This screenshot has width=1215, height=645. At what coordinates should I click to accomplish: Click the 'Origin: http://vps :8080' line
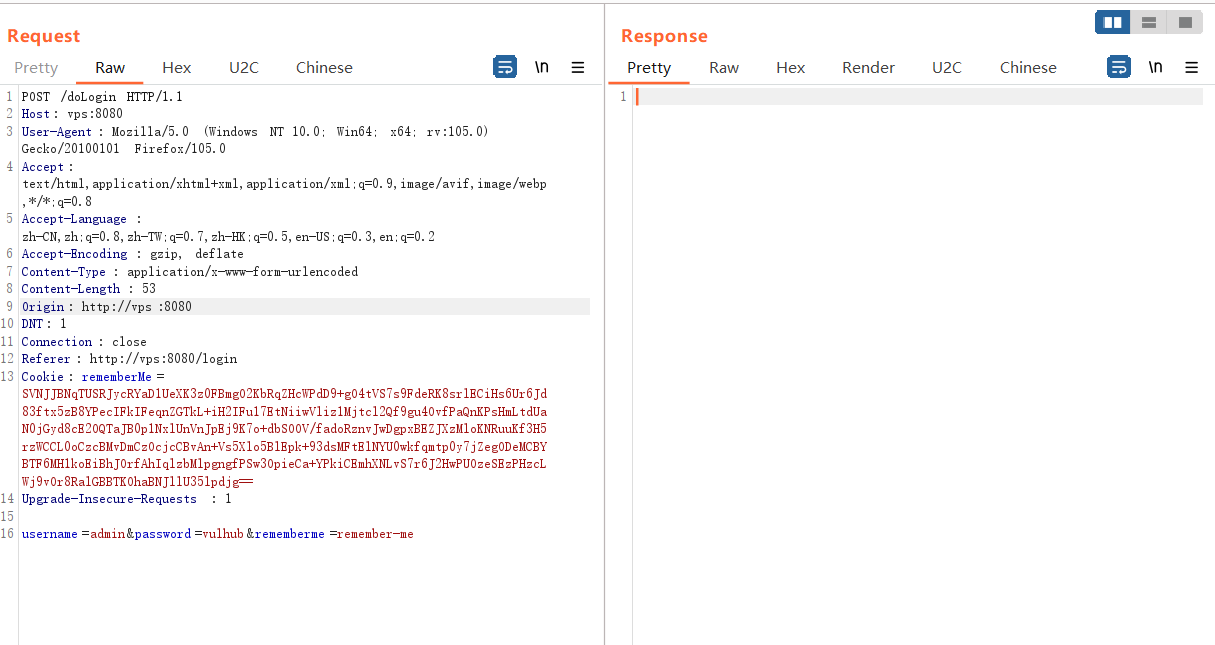106,307
